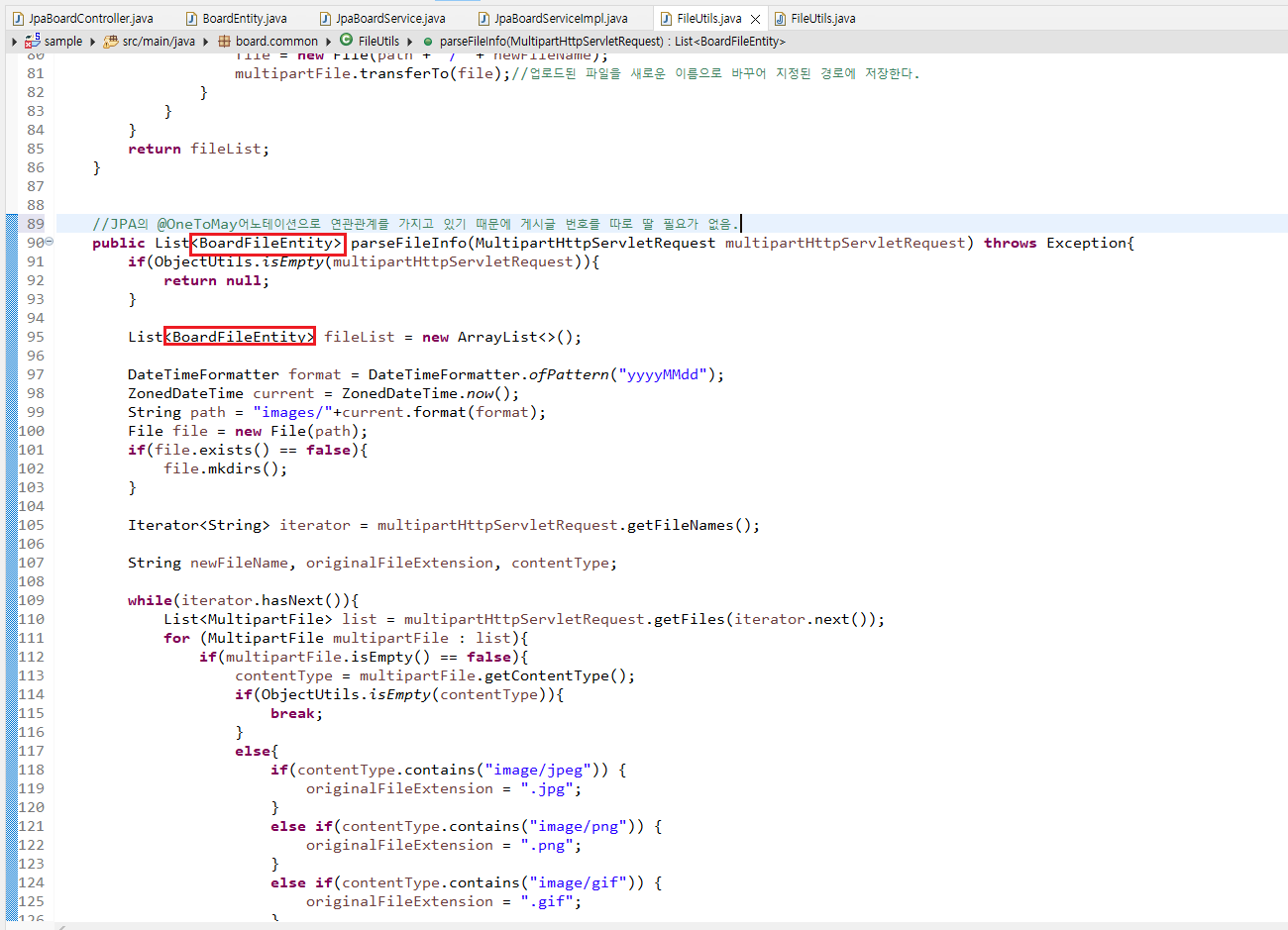This screenshot has width=1288, height=930.
Task: Open the src/main/java breadcrumb segment
Action: pos(159,41)
